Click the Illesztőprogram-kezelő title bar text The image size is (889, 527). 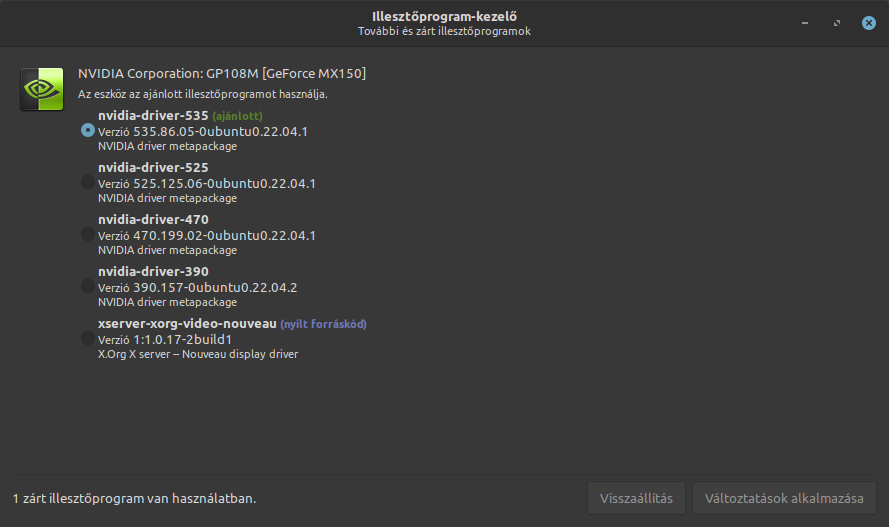(444, 16)
